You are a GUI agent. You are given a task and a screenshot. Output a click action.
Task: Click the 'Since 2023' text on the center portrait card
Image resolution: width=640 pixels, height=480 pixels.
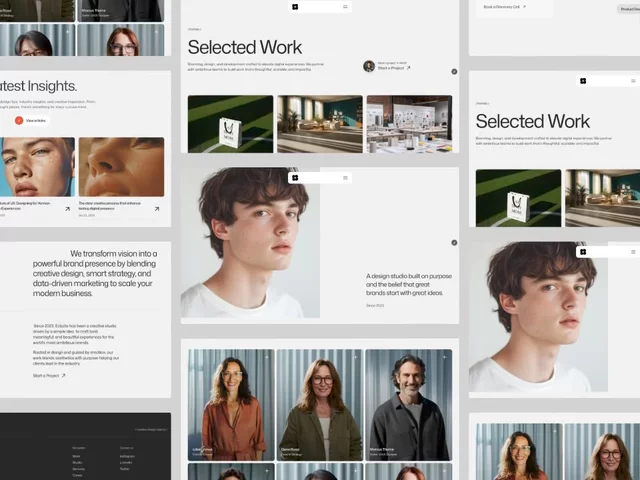[375, 305]
